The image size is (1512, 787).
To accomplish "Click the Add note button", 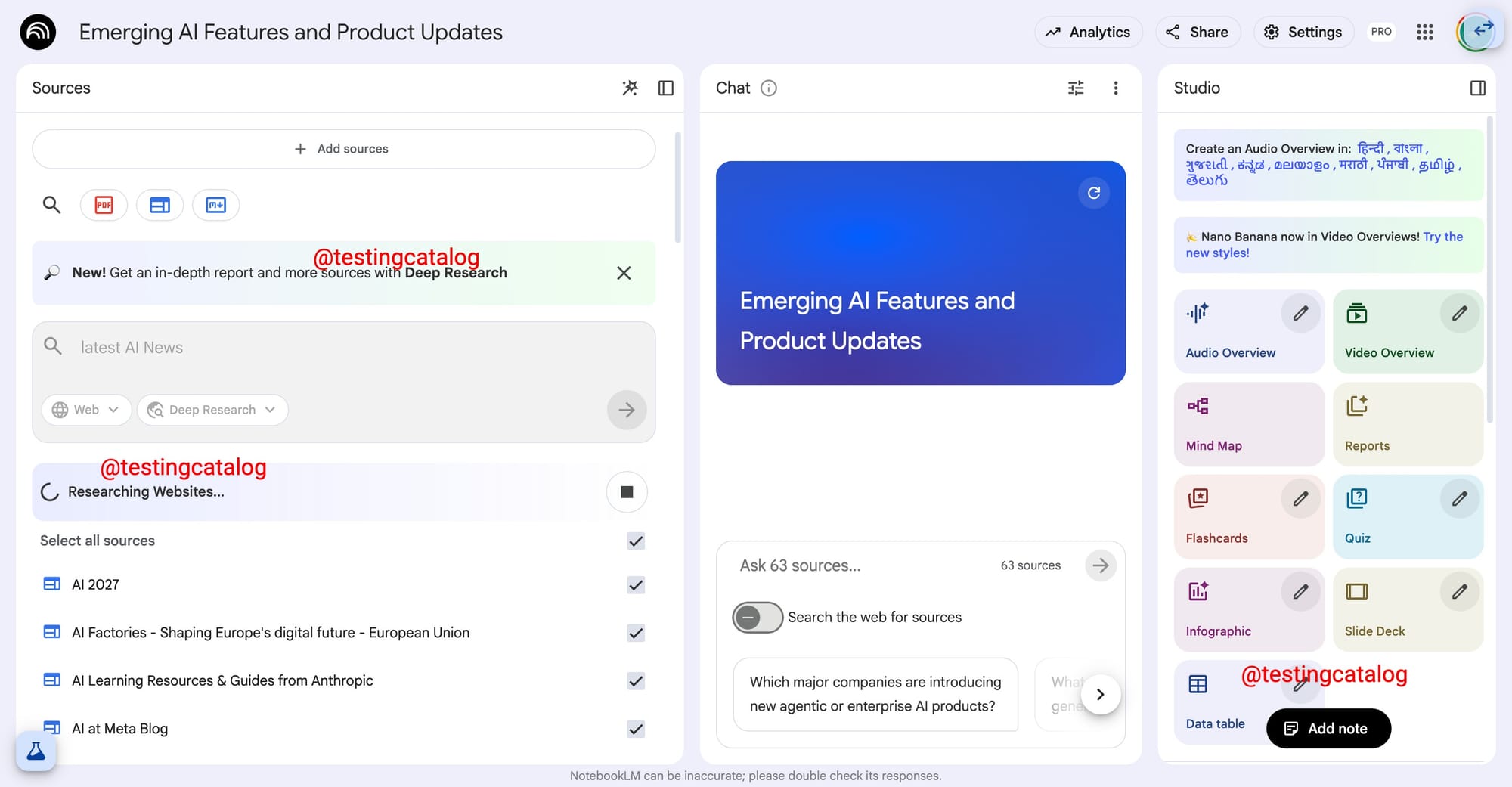I will coord(1328,728).
